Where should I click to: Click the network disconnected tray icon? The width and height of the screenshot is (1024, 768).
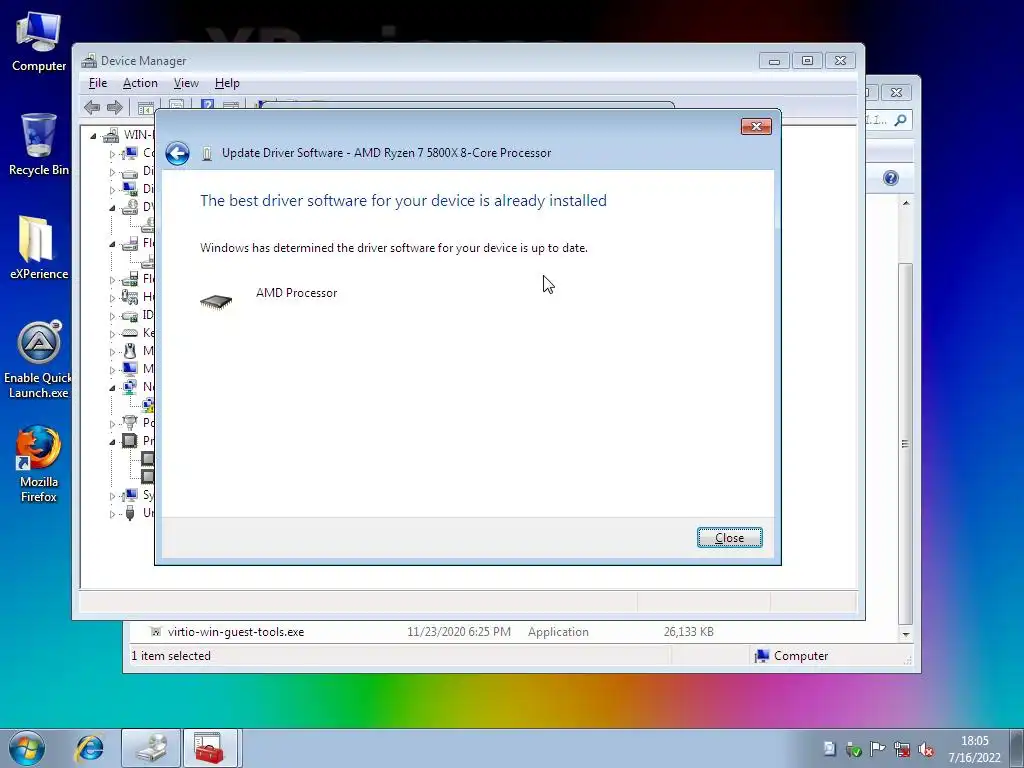click(x=902, y=750)
